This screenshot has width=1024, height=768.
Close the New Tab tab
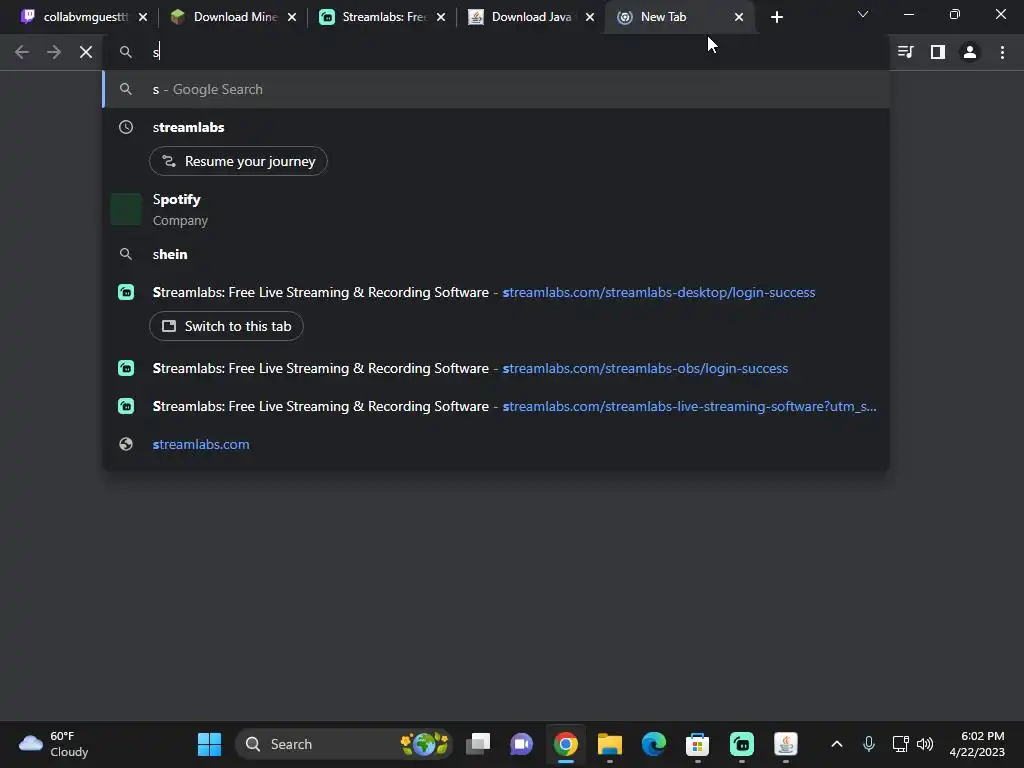pos(739,17)
